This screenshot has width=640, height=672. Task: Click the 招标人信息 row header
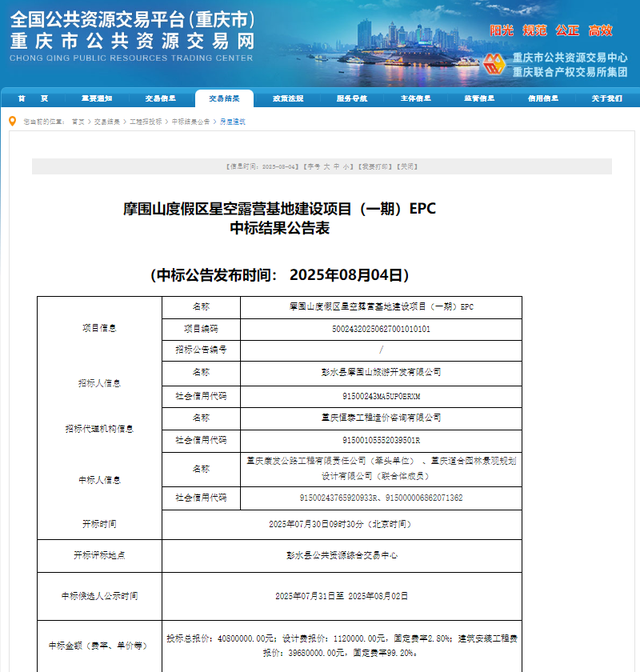(99, 383)
